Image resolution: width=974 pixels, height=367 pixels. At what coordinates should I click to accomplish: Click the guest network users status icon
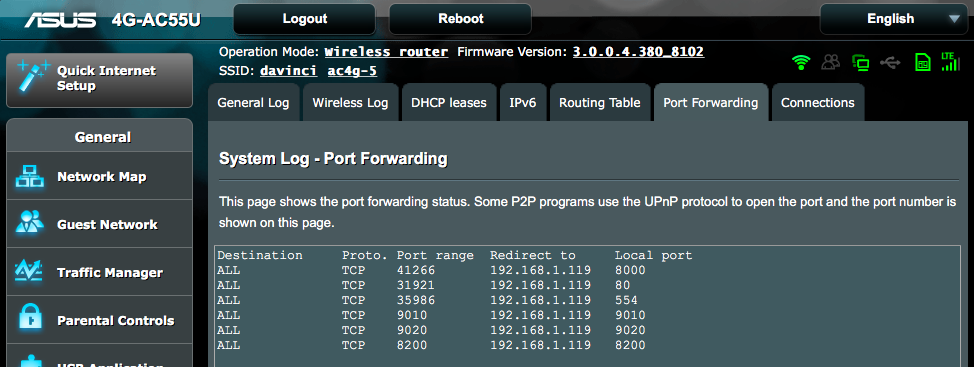coord(831,62)
